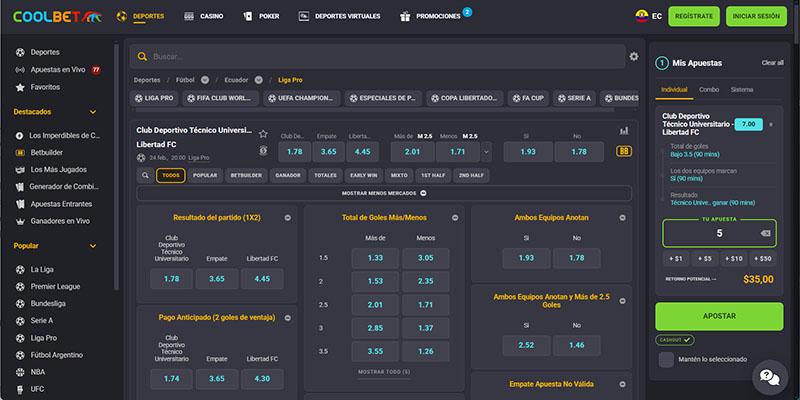The width and height of the screenshot is (800, 400).
Task: Filter markets by Totales
Action: (x=326, y=176)
